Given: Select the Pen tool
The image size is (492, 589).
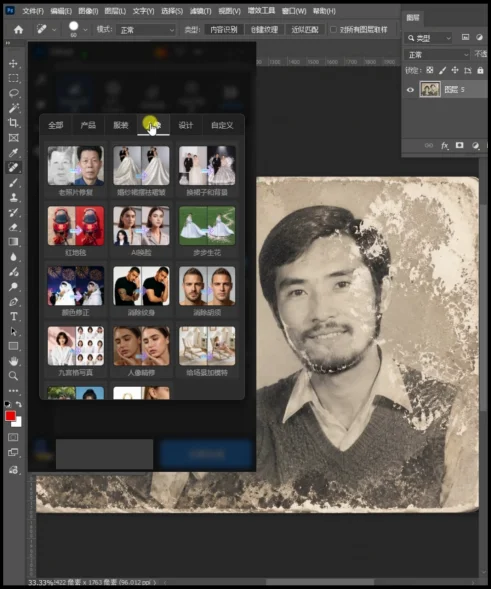Looking at the screenshot, I should click(x=14, y=302).
